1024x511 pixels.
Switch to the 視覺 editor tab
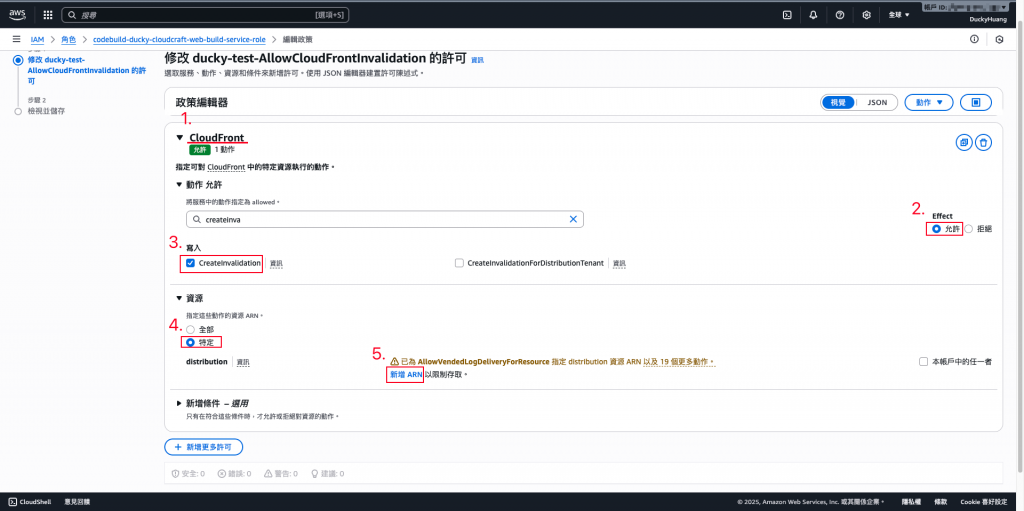[x=837, y=103]
